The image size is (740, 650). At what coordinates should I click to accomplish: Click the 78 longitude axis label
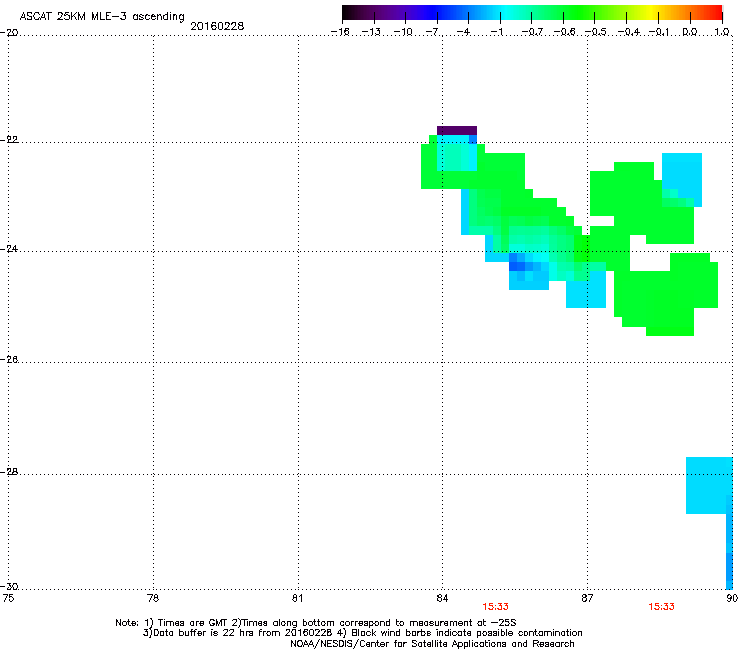point(153,598)
